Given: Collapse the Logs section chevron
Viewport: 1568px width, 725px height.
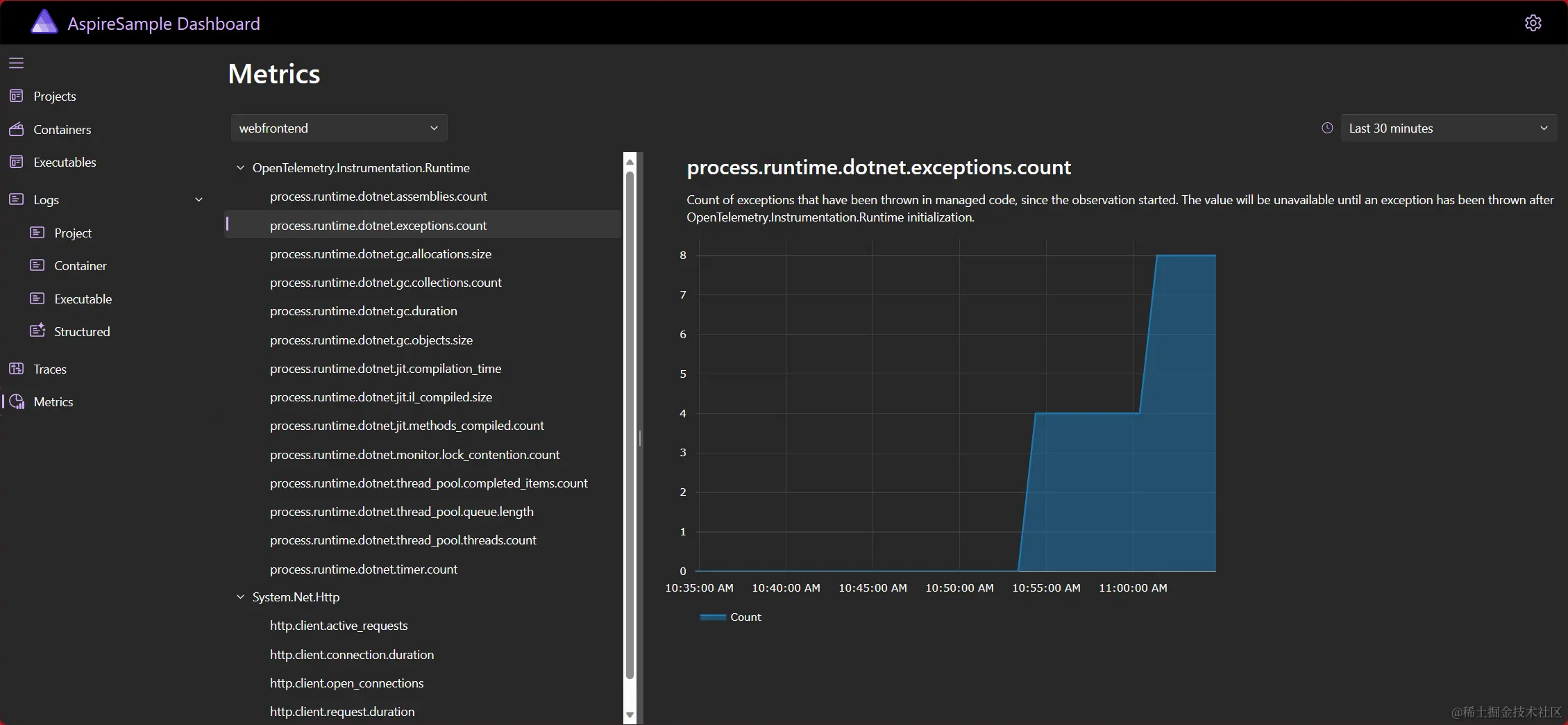Looking at the screenshot, I should tap(199, 199).
